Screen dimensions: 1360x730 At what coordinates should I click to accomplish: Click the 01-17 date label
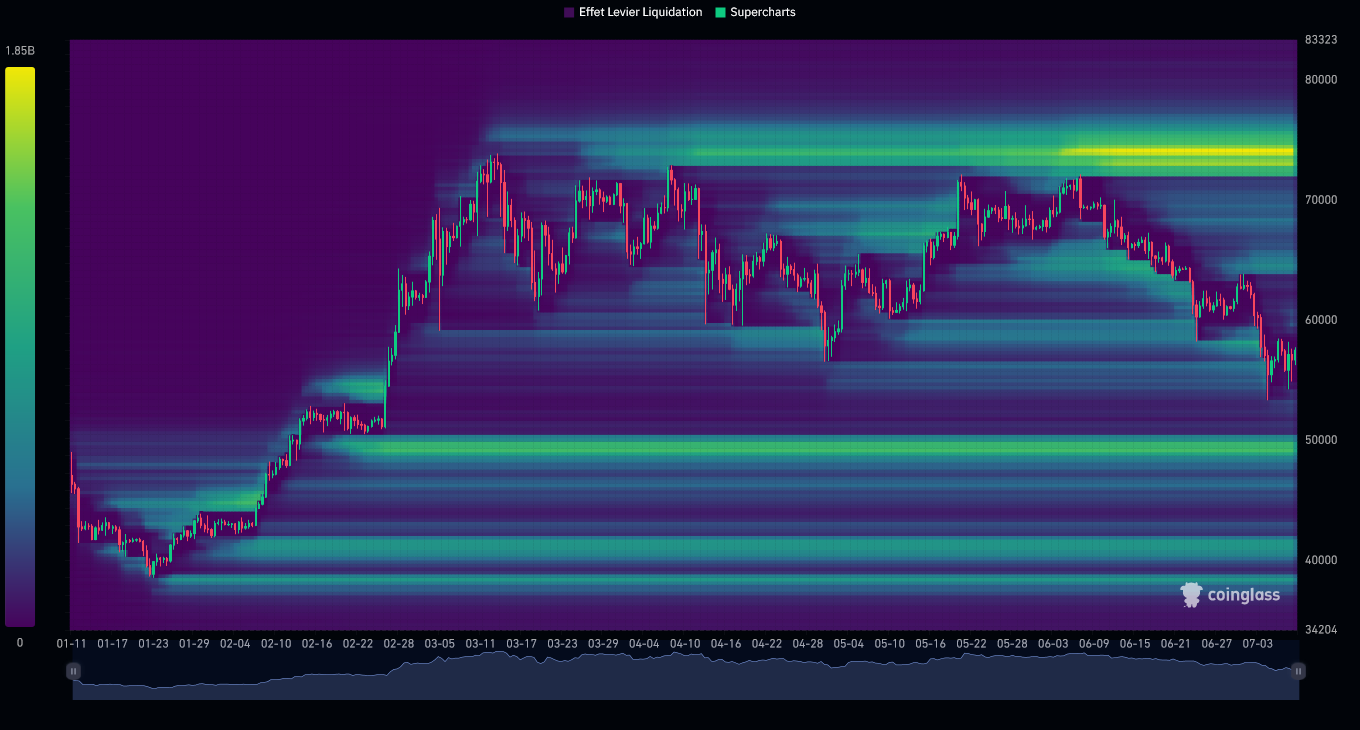pyautogui.click(x=112, y=644)
